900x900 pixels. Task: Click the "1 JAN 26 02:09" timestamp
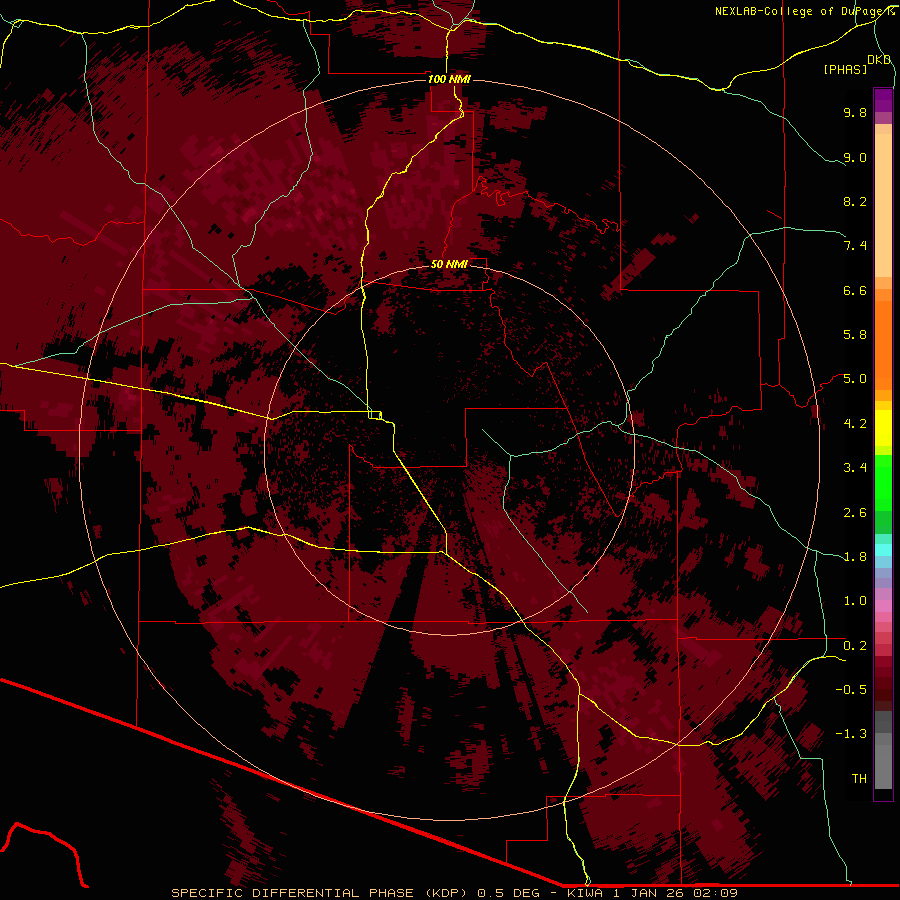coord(675,893)
